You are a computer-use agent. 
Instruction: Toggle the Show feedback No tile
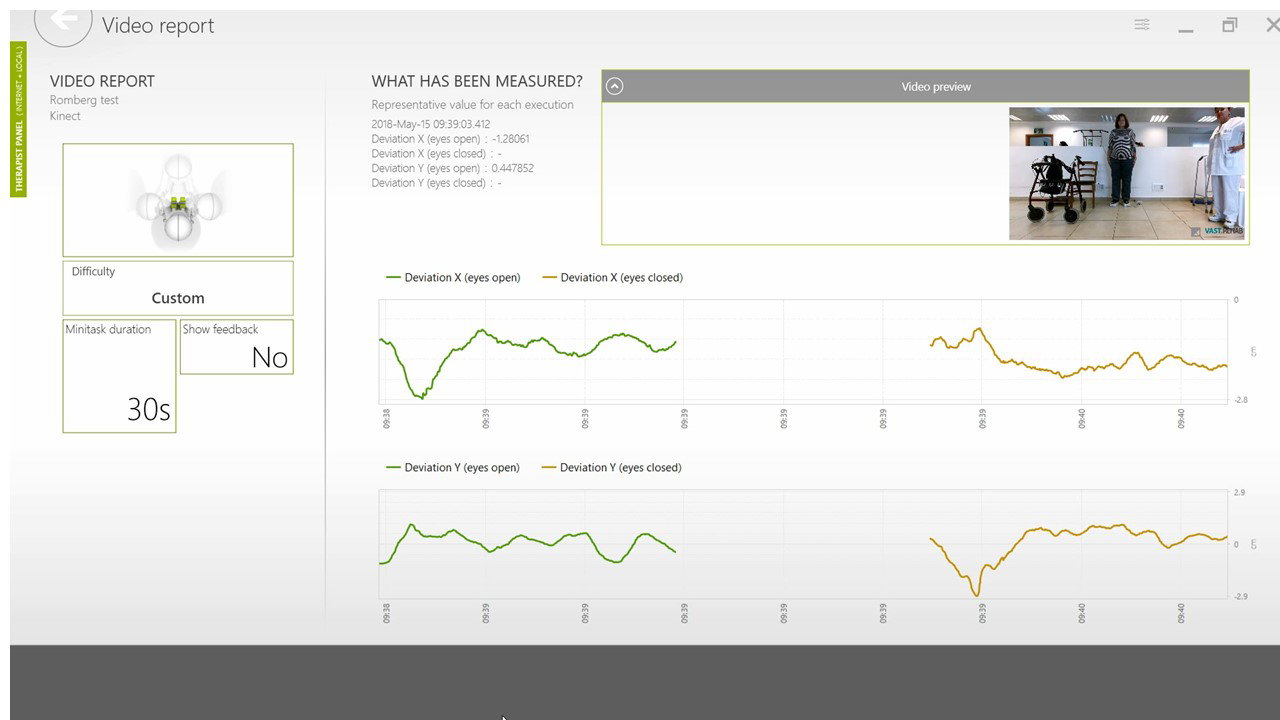237,347
